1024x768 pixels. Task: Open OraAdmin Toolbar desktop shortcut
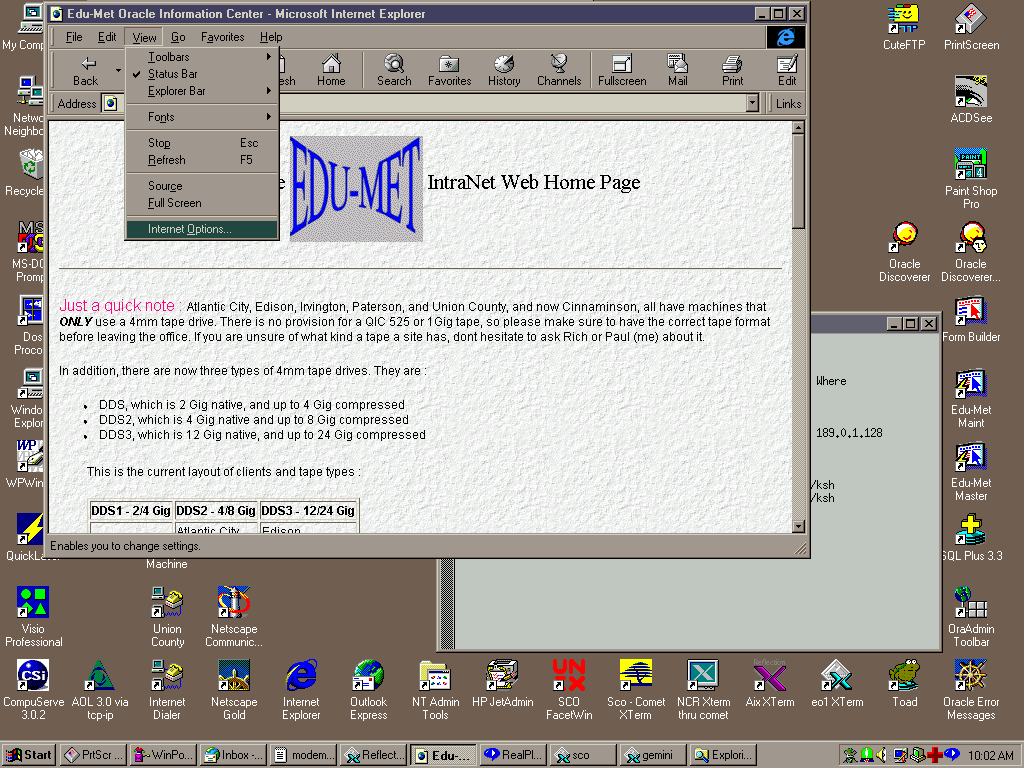971,617
